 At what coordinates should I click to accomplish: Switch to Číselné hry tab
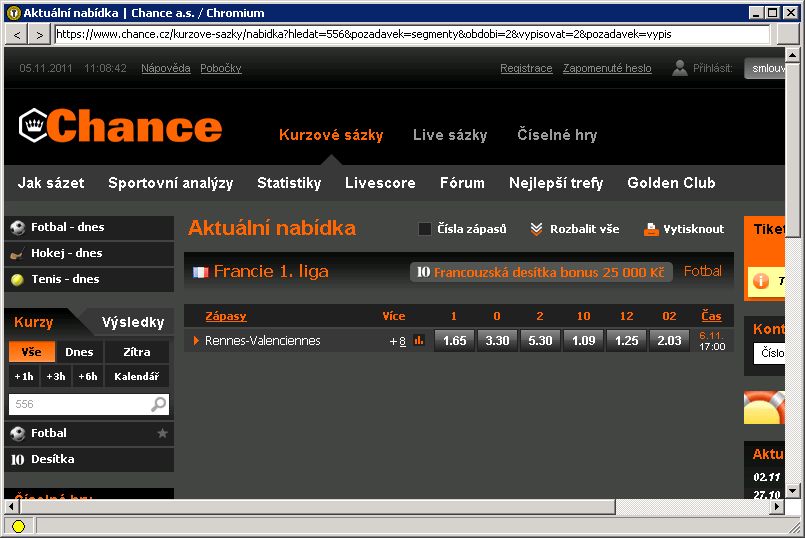click(557, 135)
